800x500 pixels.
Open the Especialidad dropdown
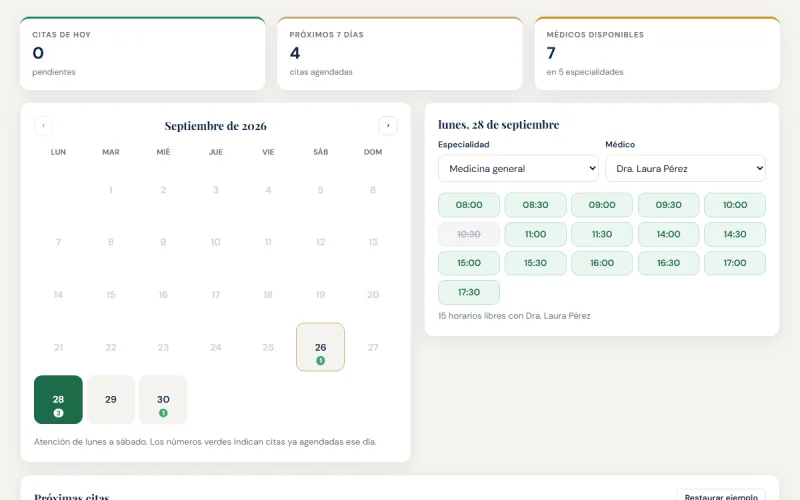point(518,168)
